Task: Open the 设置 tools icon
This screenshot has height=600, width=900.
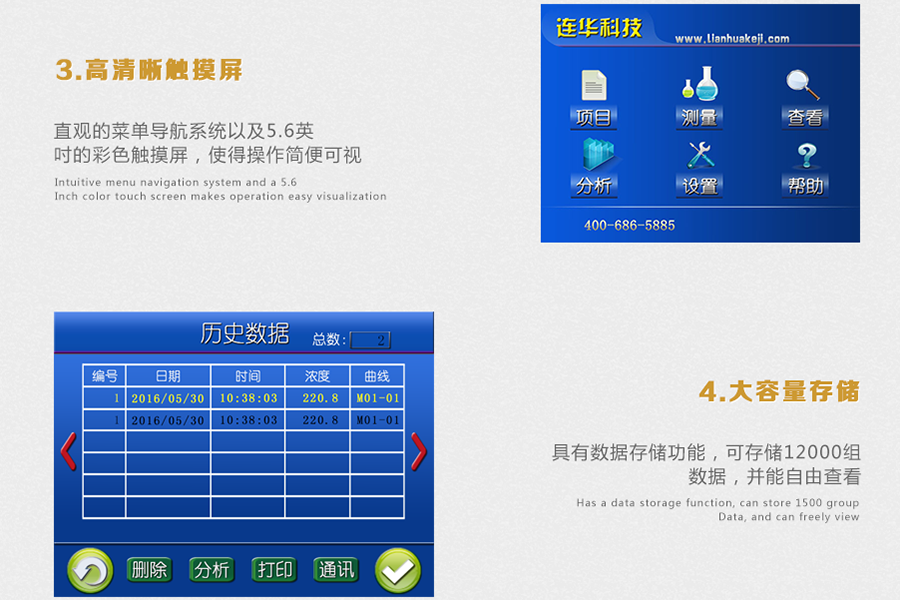Action: click(700, 154)
